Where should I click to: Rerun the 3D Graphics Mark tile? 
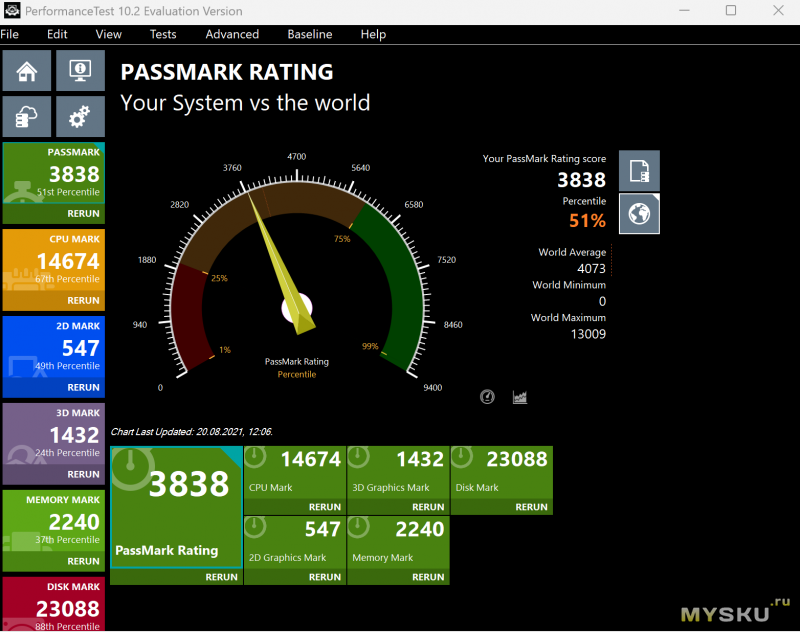(x=428, y=507)
